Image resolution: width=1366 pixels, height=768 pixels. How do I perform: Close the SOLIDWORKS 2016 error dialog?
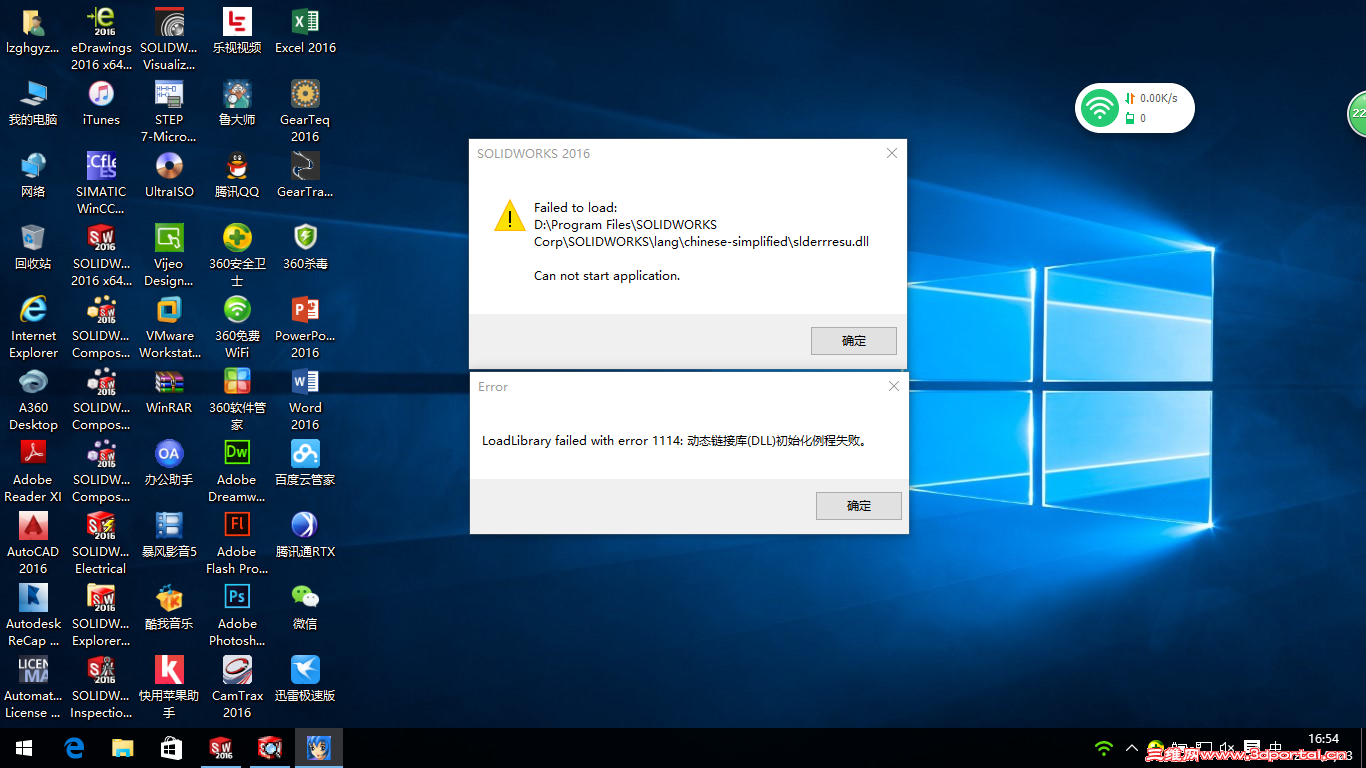tap(892, 153)
